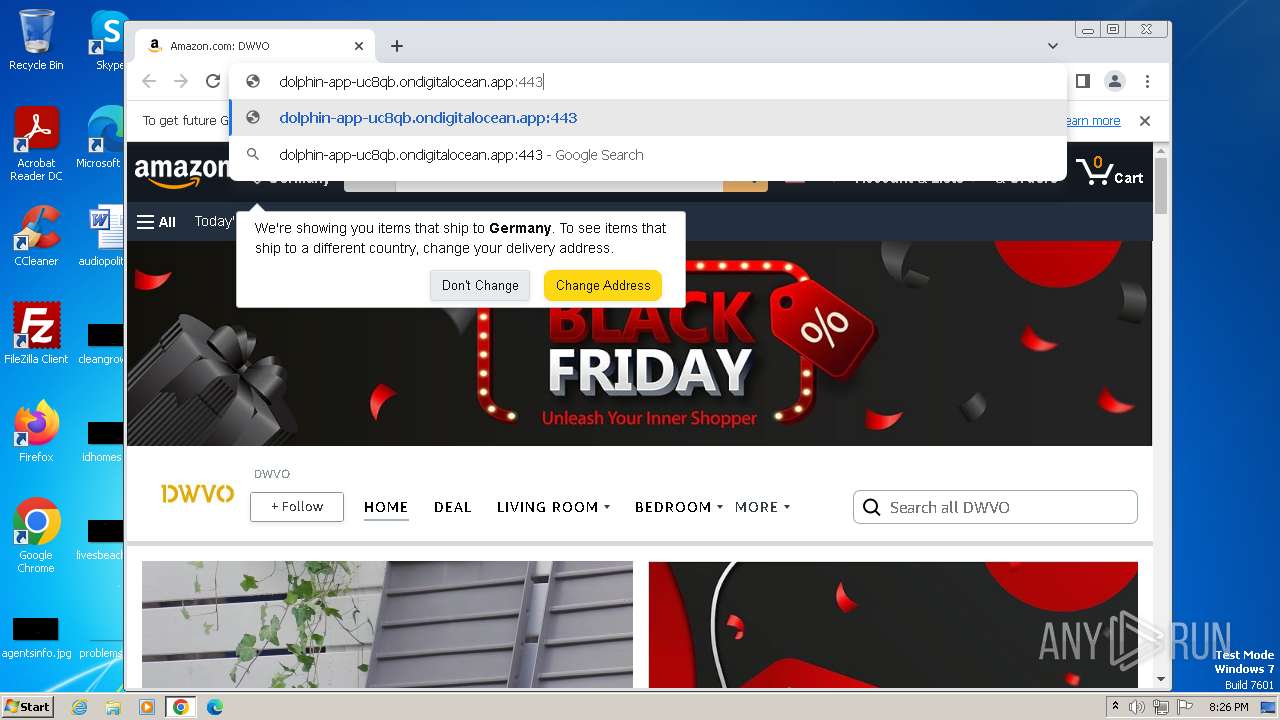
Task: Open the Chrome profile avatar
Action: click(x=1115, y=81)
